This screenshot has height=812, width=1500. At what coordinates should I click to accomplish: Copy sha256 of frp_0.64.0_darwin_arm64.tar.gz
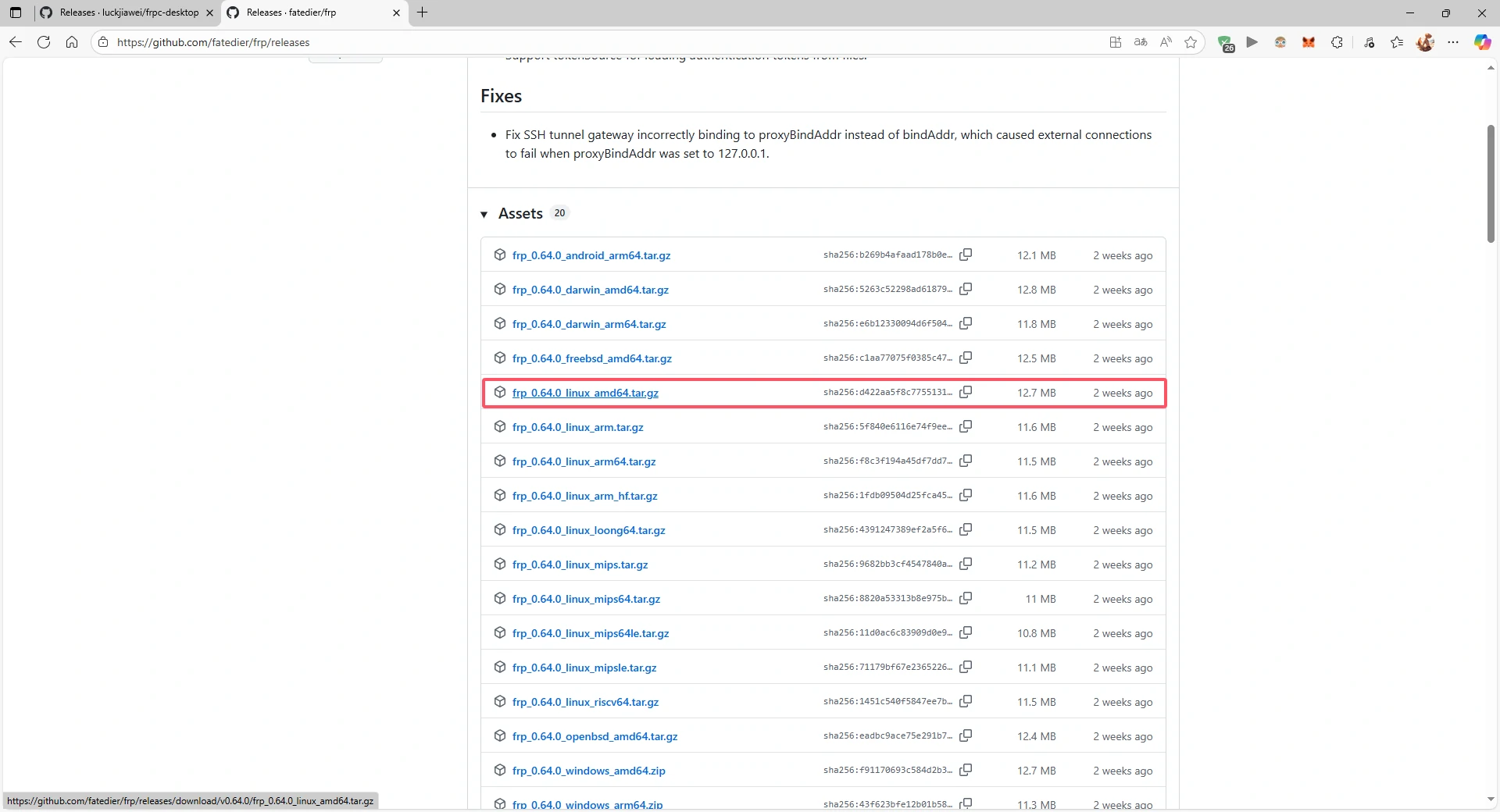coord(966,323)
